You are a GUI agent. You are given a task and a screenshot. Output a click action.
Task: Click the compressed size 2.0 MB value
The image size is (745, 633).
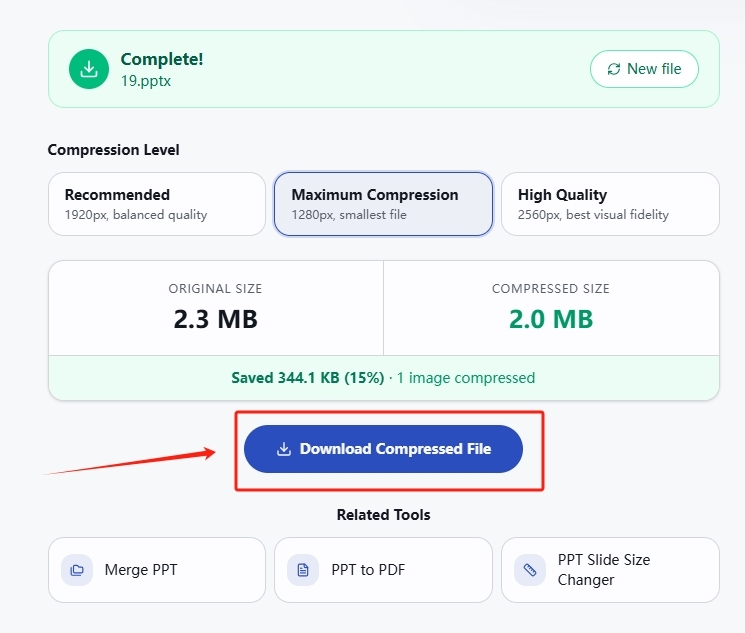[551, 319]
